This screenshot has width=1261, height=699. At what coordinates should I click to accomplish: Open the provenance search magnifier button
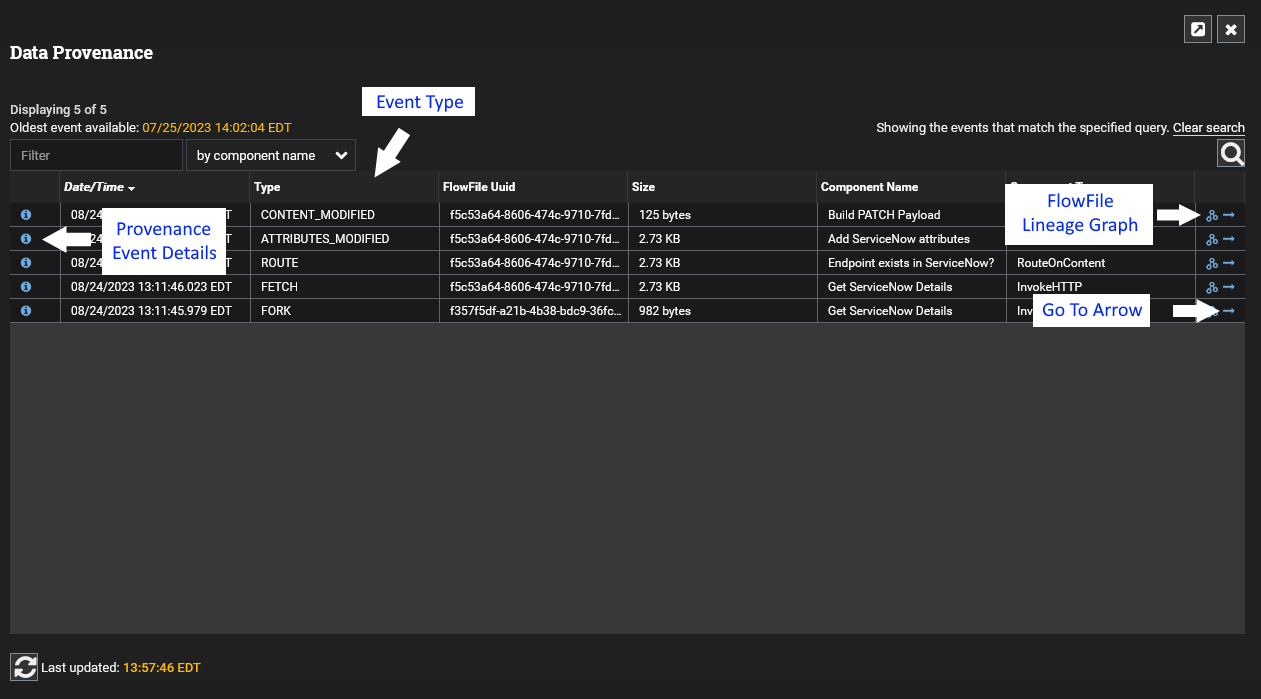tap(1231, 153)
